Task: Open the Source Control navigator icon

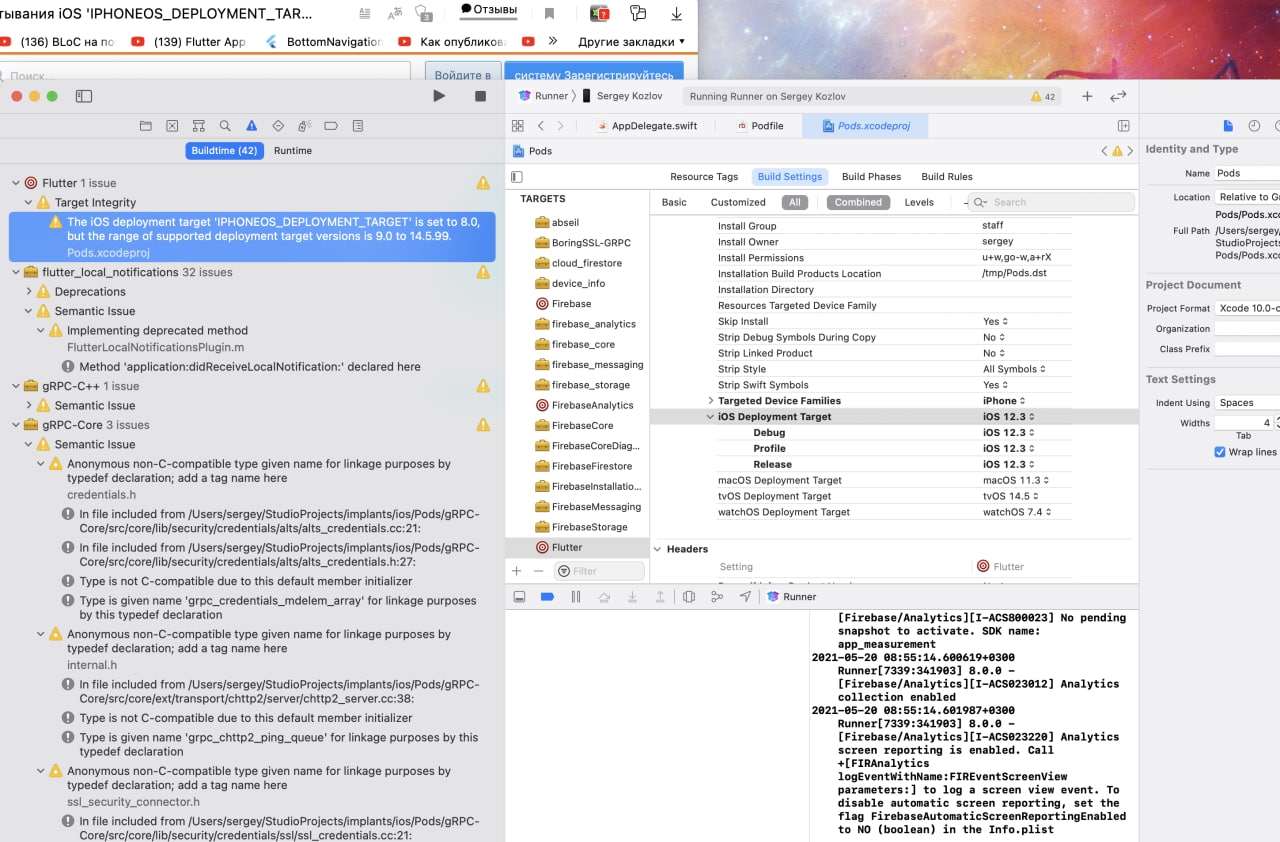Action: coord(172,126)
